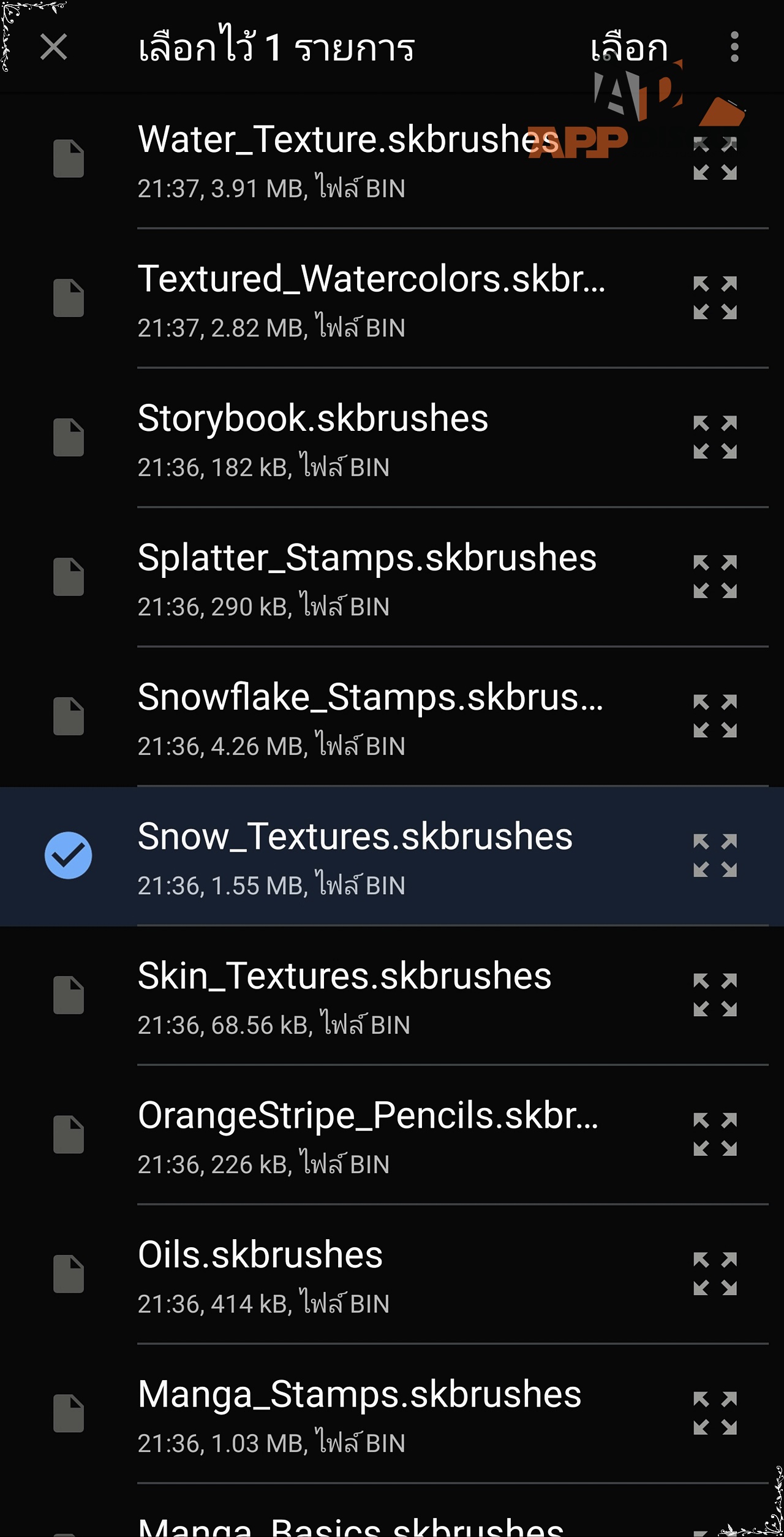Tap expand arrows beside Manga_Stamps.skbrushes

pos(715,1413)
